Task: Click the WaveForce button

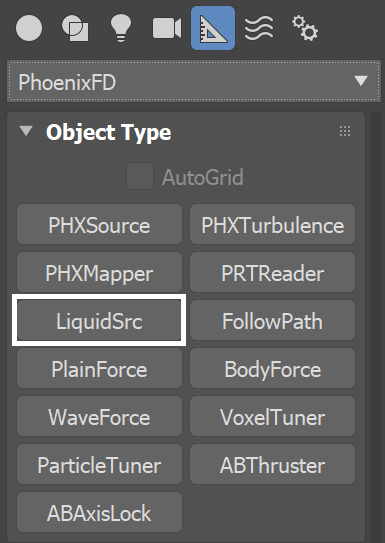Action: point(99,416)
